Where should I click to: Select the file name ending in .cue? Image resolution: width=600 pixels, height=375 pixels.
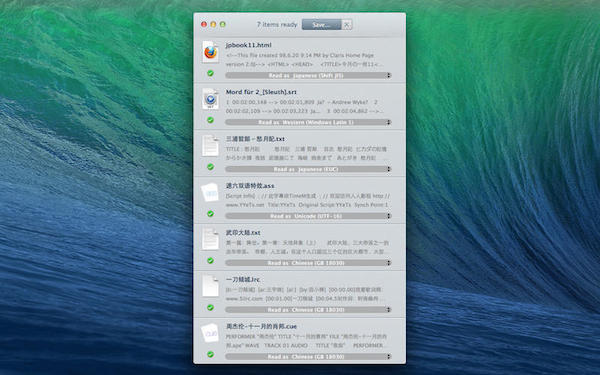[x=261, y=326]
